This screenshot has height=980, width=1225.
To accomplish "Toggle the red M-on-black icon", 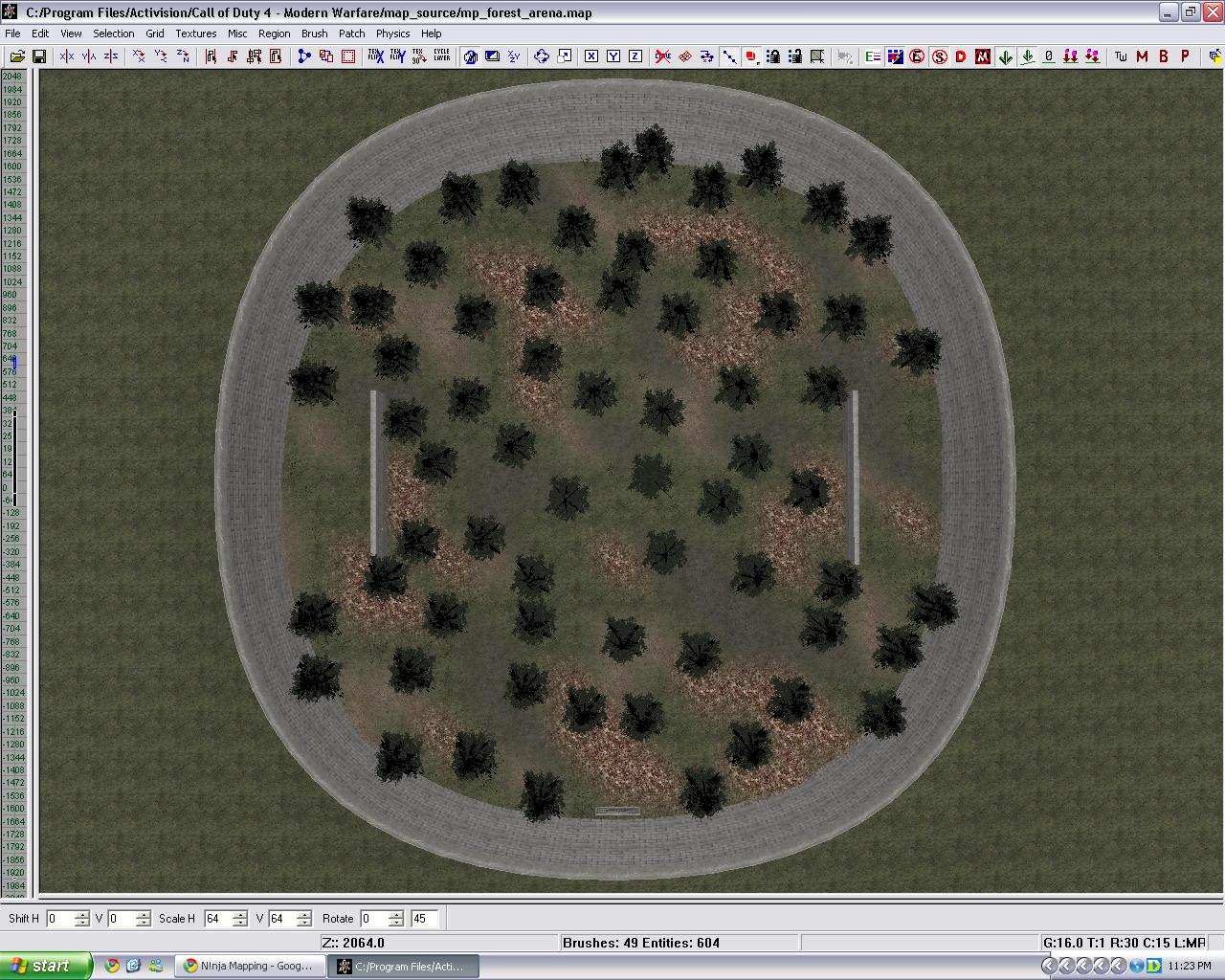I will pos(983,56).
